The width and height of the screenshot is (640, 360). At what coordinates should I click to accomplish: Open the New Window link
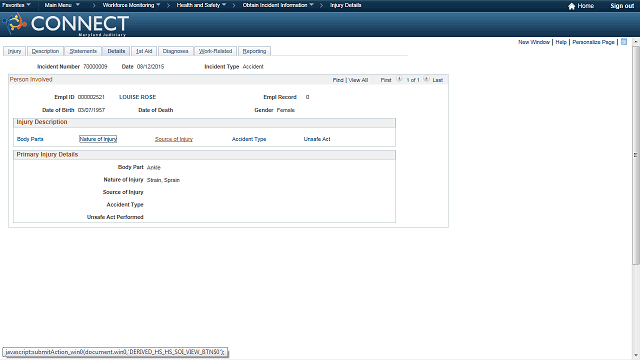tap(534, 42)
